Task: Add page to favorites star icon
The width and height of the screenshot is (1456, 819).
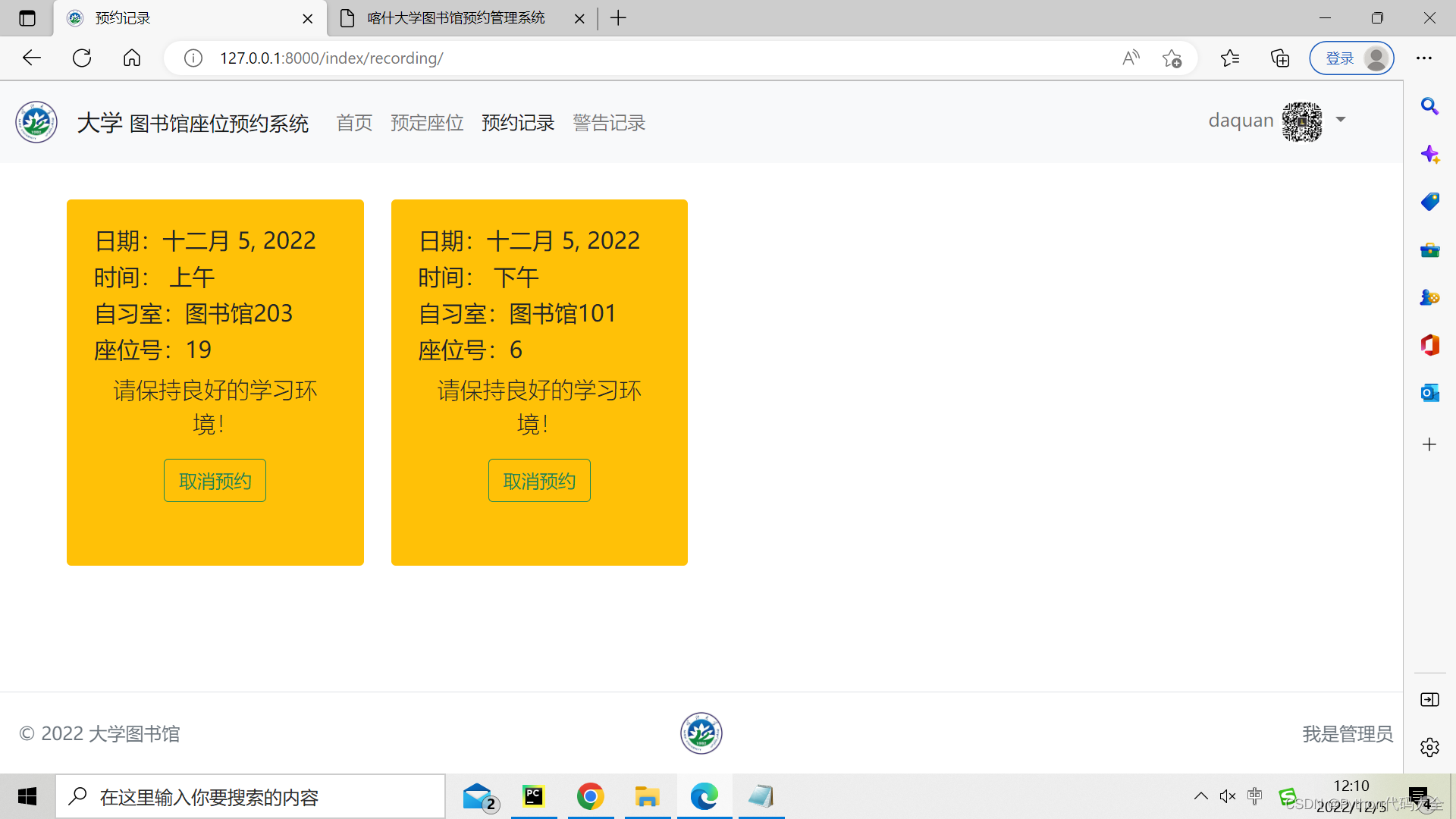Action: pos(1172,58)
